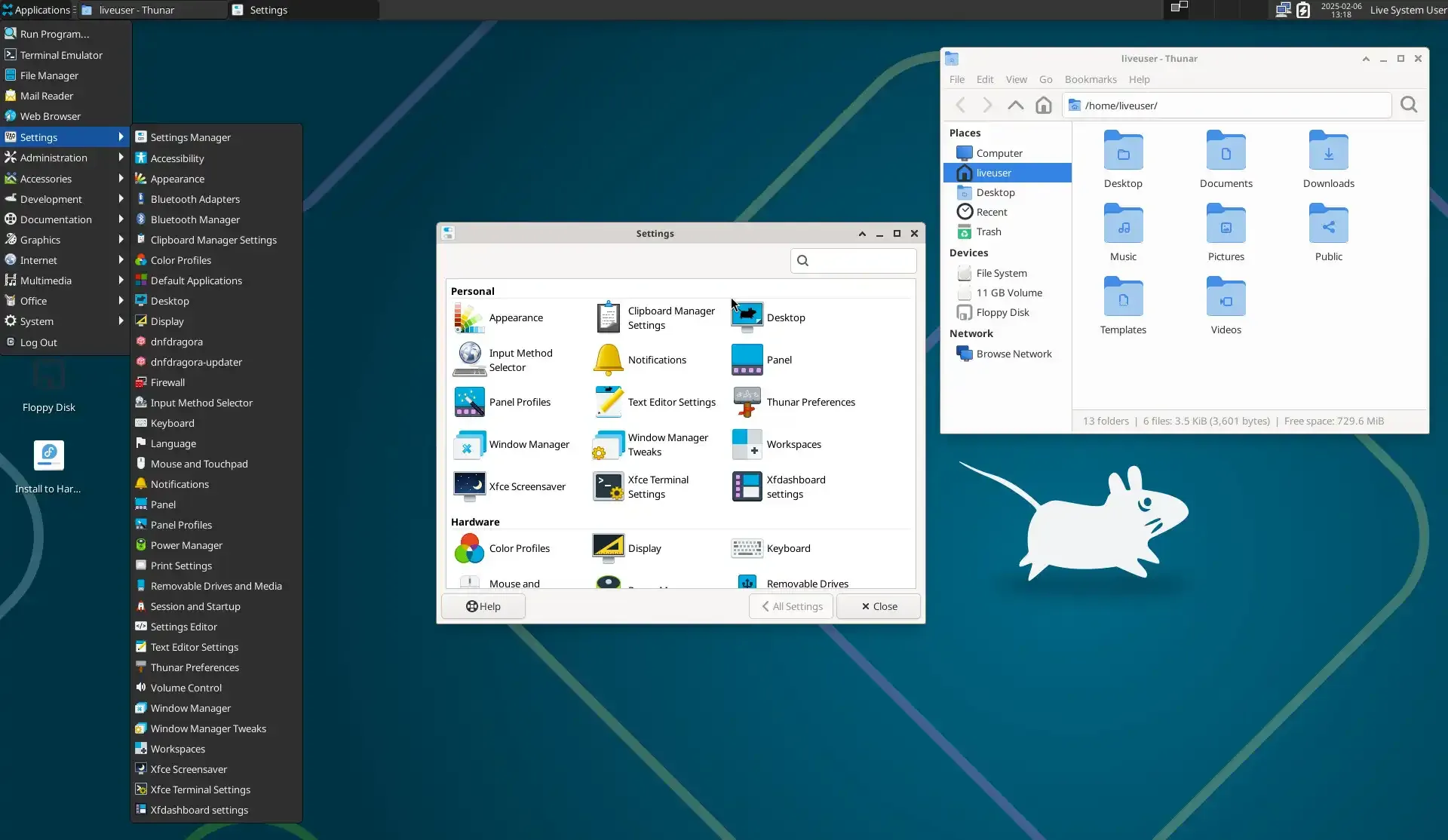Expand the Graphics submenu

point(41,239)
